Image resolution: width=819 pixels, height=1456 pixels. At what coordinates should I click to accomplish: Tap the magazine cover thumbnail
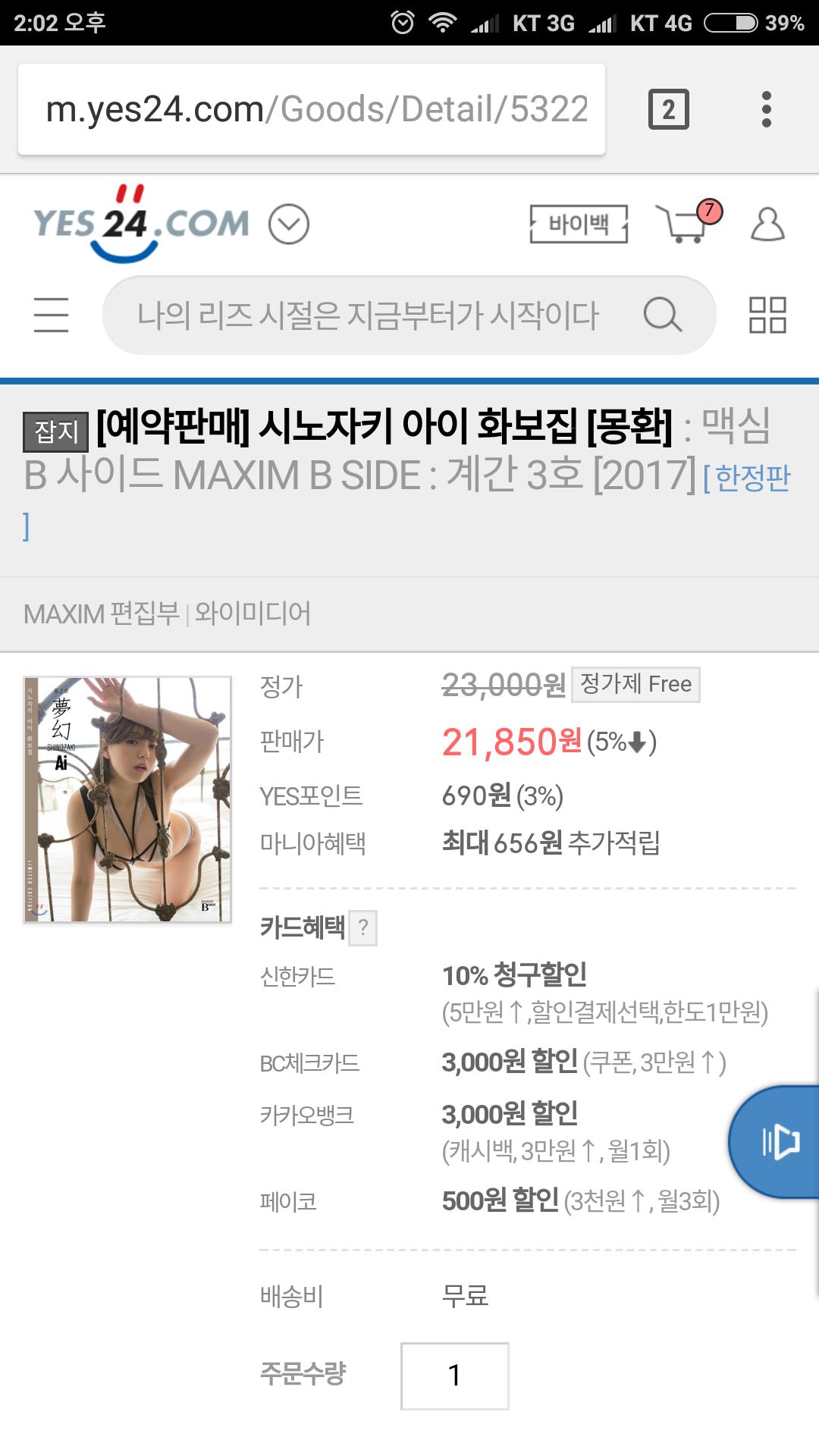pyautogui.click(x=127, y=799)
